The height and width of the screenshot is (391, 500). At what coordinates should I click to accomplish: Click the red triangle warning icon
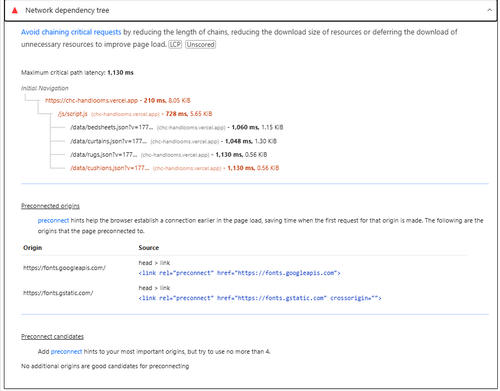[15, 10]
